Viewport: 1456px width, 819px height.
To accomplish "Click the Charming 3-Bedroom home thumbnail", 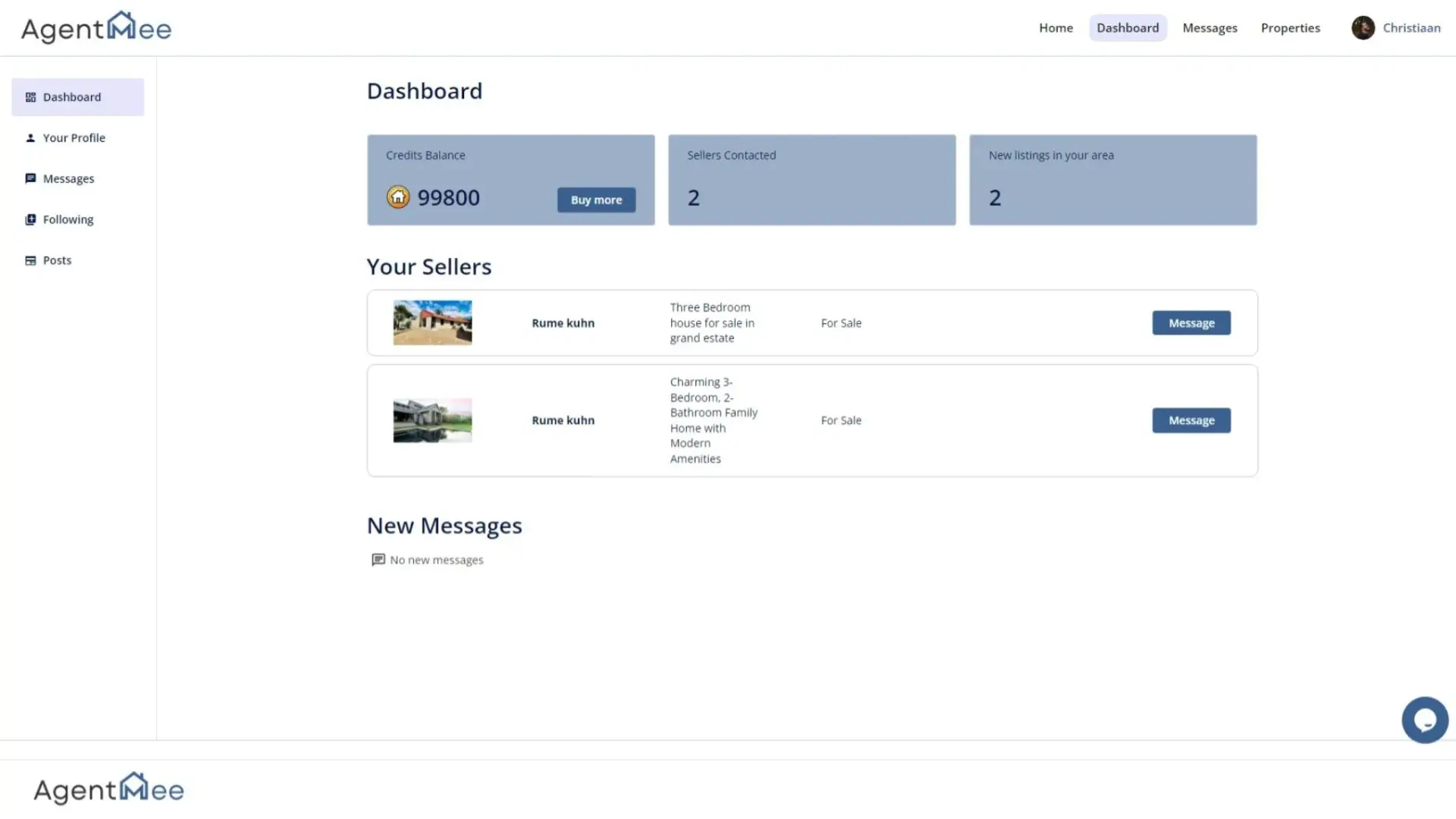I will pyautogui.click(x=432, y=420).
